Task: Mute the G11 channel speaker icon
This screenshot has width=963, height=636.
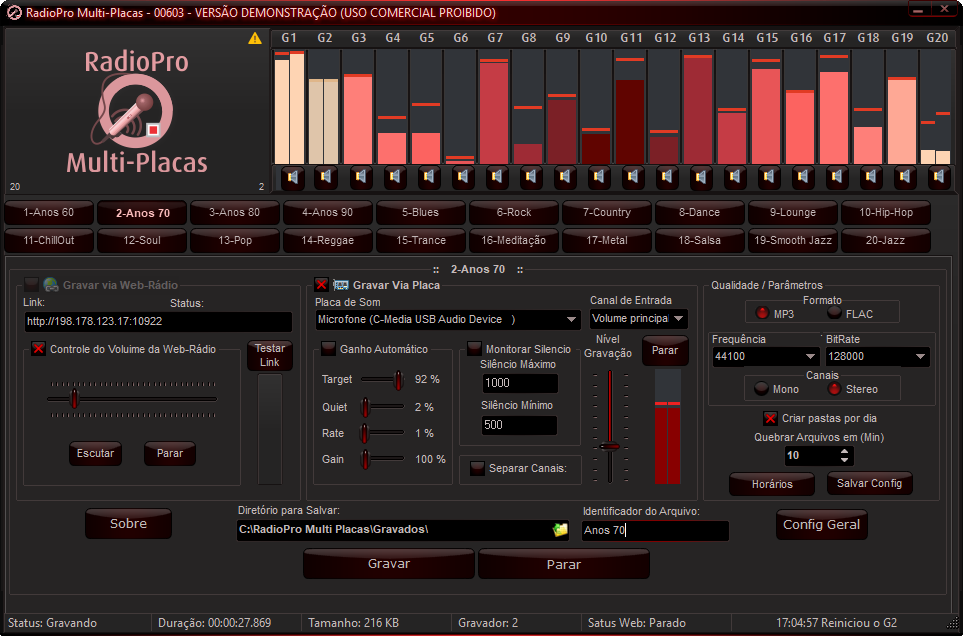Action: tap(633, 177)
